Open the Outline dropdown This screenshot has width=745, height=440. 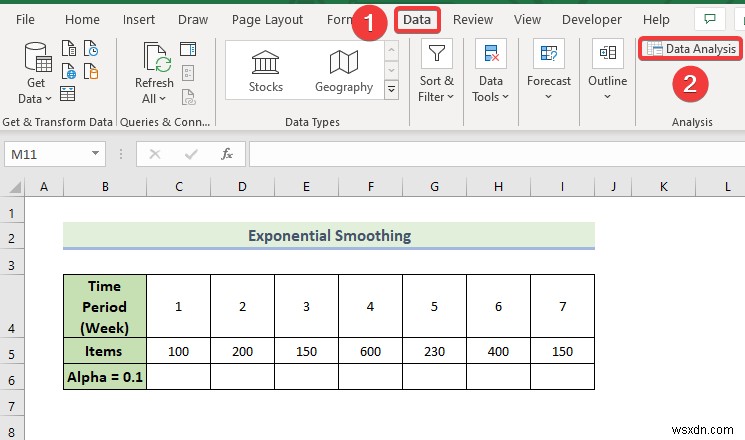pyautogui.click(x=608, y=71)
